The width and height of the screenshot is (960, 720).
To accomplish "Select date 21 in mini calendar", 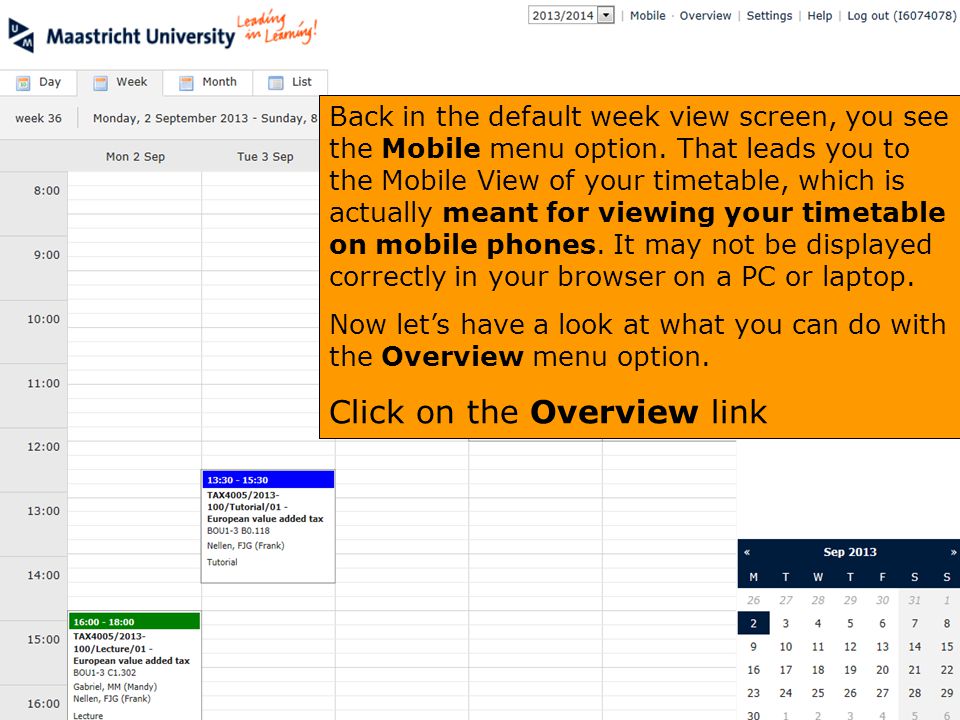I will click(915, 670).
